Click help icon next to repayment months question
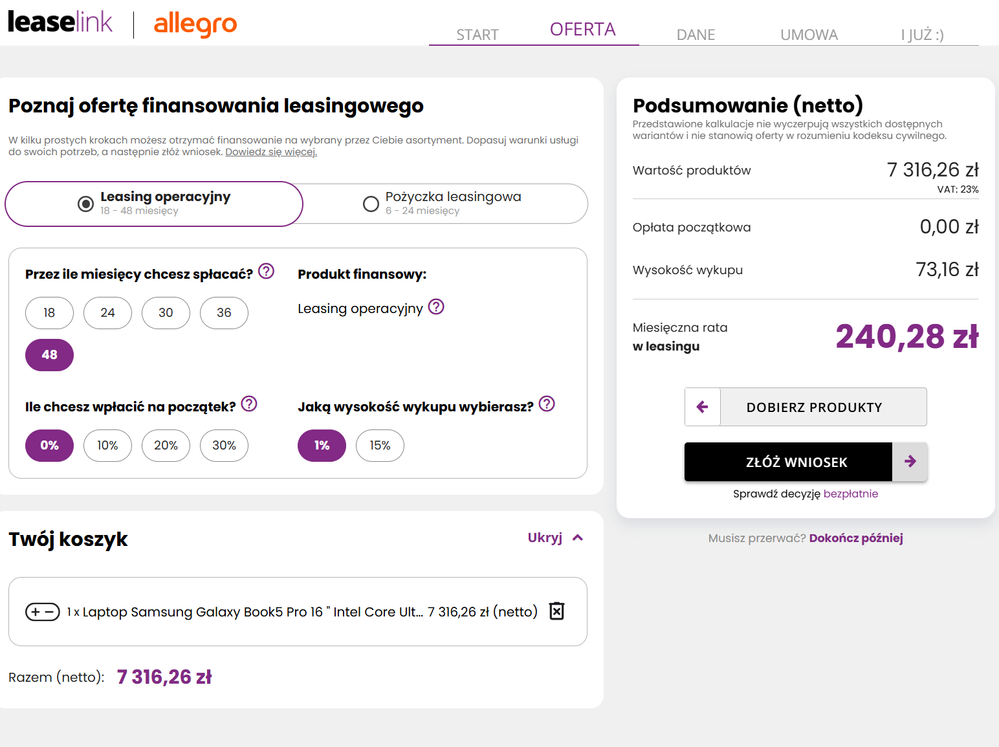This screenshot has height=747, width=999. (x=266, y=271)
